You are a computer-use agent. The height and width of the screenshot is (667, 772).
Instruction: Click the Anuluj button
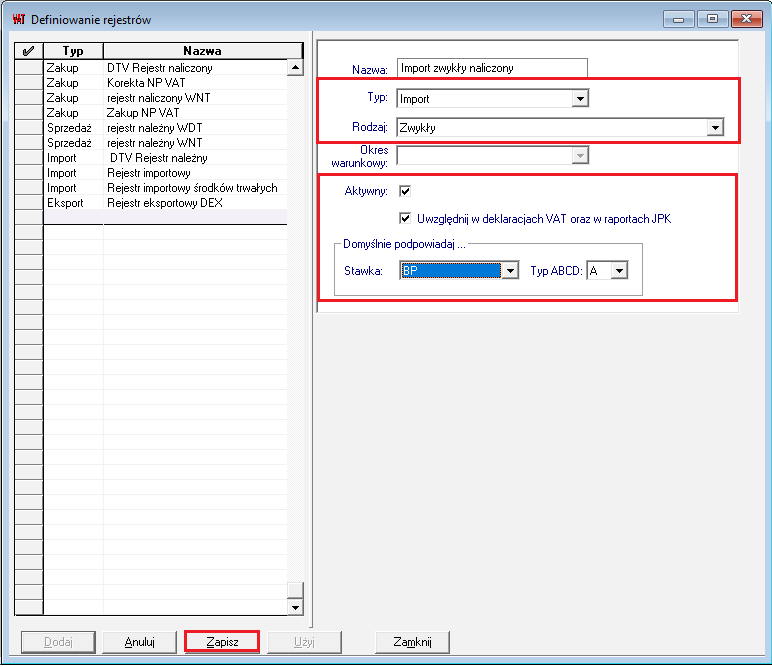click(x=139, y=642)
